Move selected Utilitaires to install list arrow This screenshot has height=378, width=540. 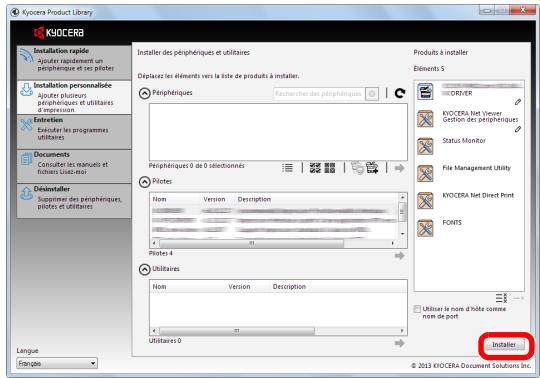[399, 343]
